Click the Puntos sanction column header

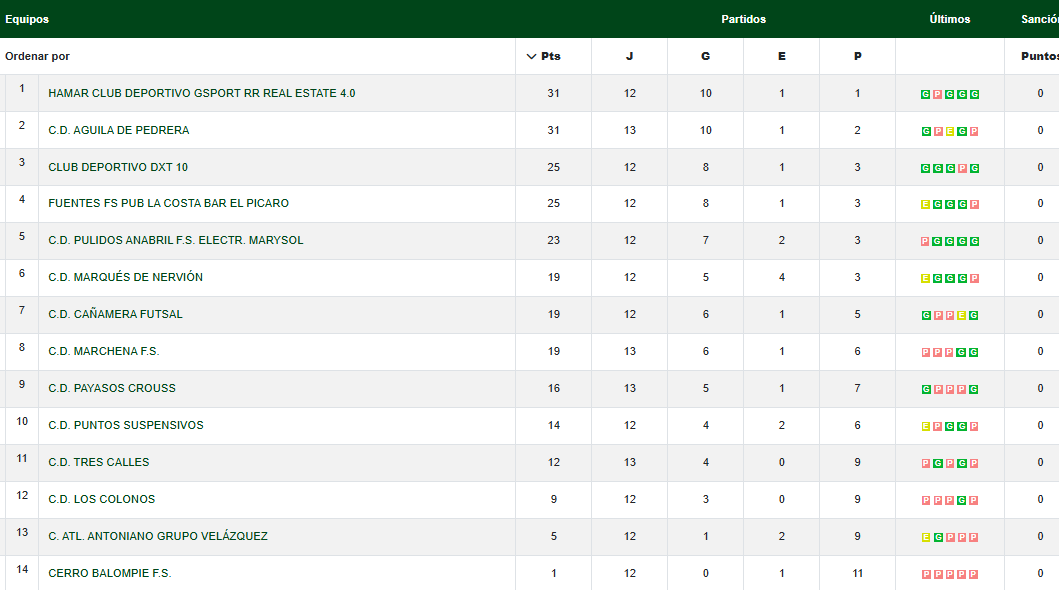pos(1039,56)
